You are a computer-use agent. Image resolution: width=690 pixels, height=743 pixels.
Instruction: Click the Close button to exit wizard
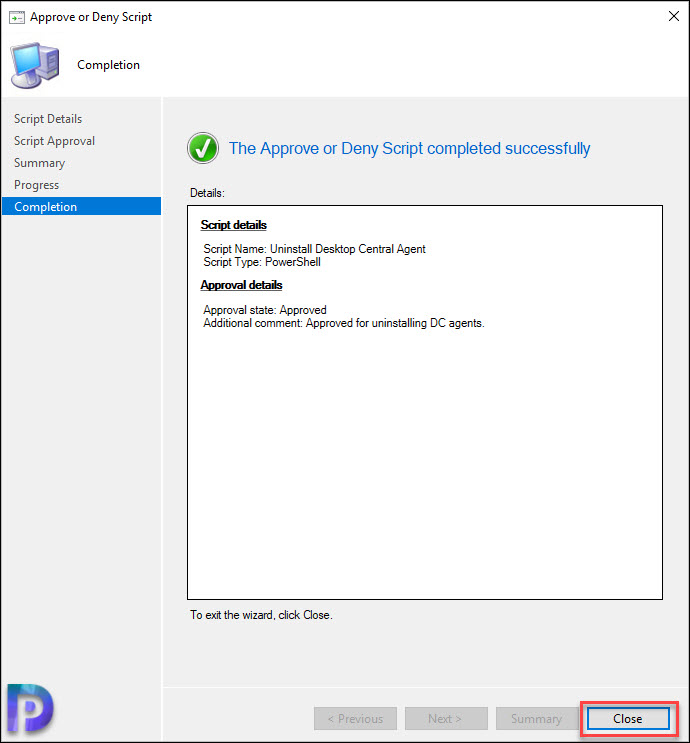[628, 718]
